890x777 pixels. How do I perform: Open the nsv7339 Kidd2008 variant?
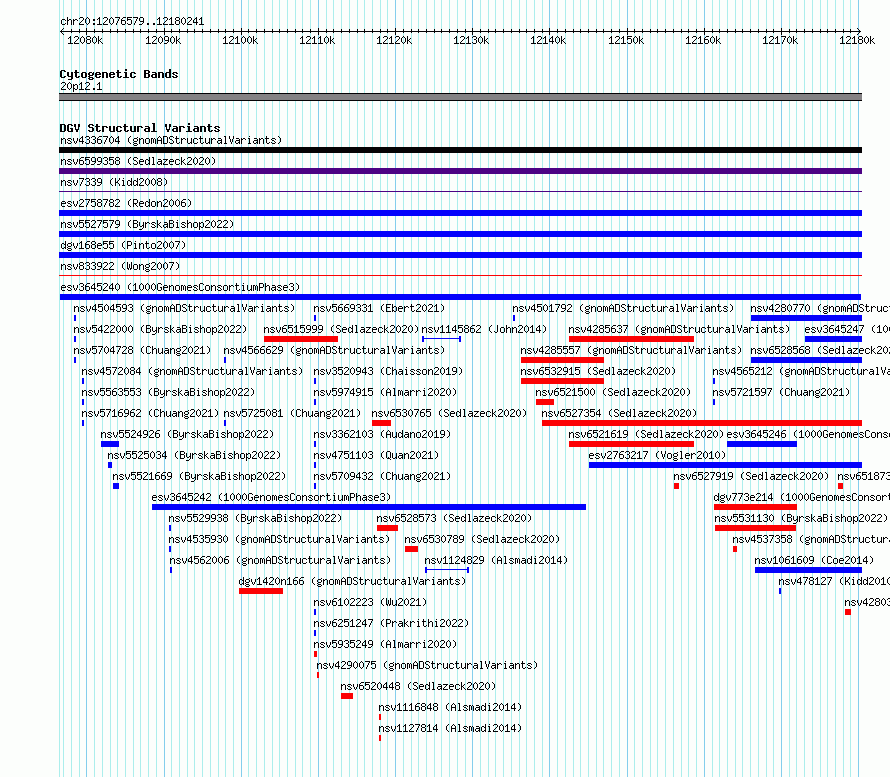click(x=114, y=182)
